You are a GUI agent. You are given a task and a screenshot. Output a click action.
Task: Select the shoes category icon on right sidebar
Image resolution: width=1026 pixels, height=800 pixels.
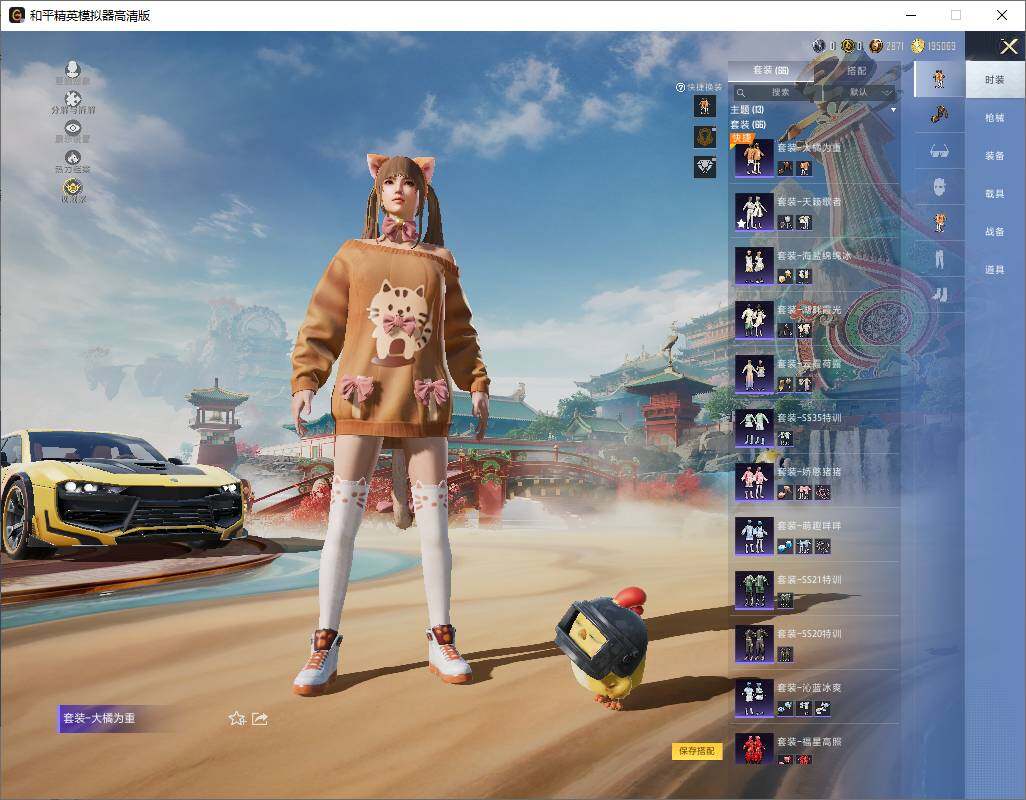pyautogui.click(x=939, y=296)
